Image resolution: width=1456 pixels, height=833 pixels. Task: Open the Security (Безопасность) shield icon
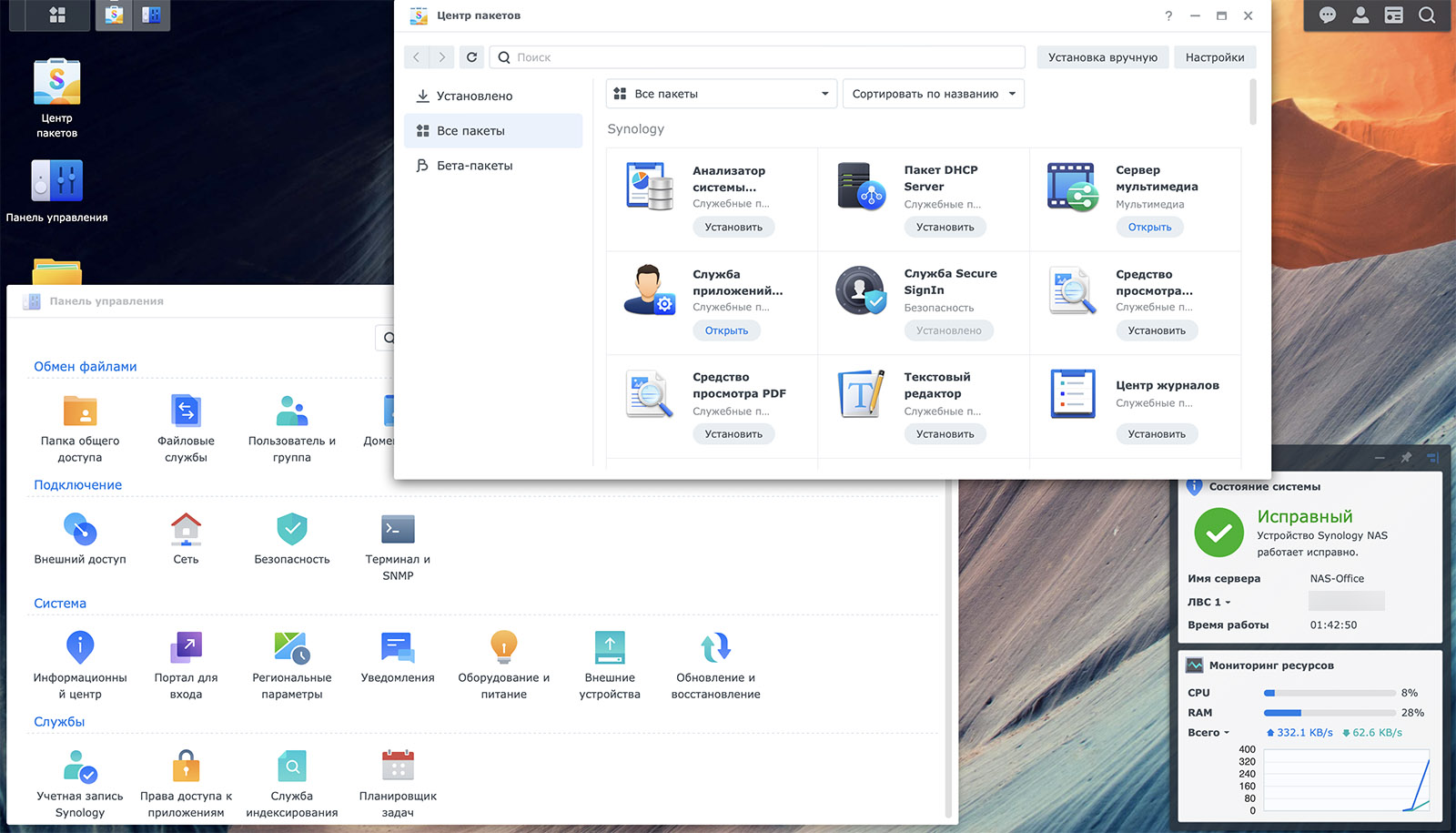point(291,530)
